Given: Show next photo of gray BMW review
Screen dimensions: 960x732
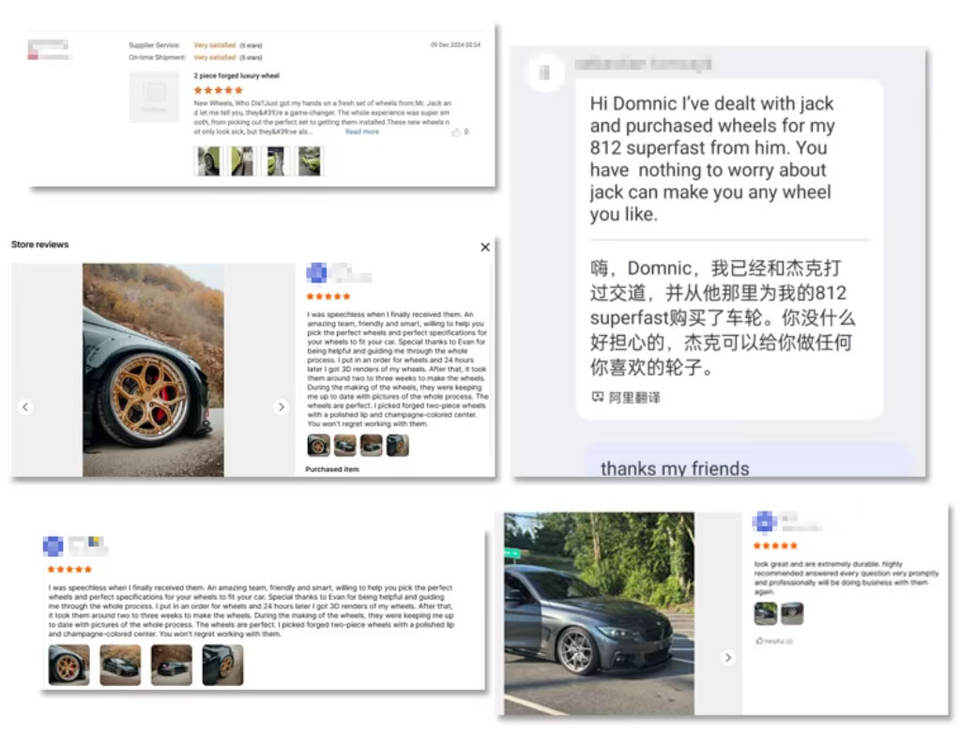Looking at the screenshot, I should click(x=728, y=657).
